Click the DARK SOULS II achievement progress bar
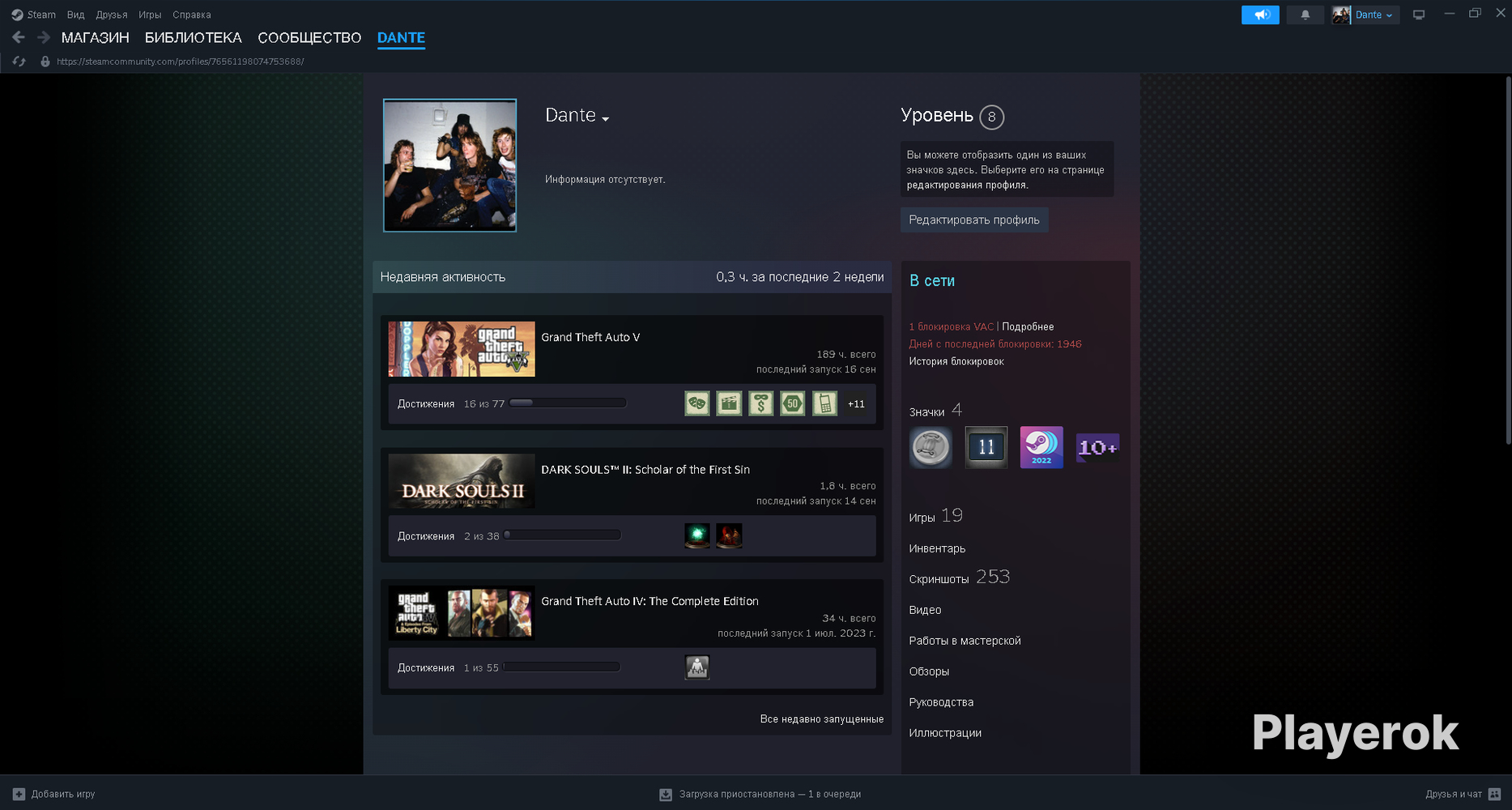Image resolution: width=1512 pixels, height=810 pixels. coord(562,535)
